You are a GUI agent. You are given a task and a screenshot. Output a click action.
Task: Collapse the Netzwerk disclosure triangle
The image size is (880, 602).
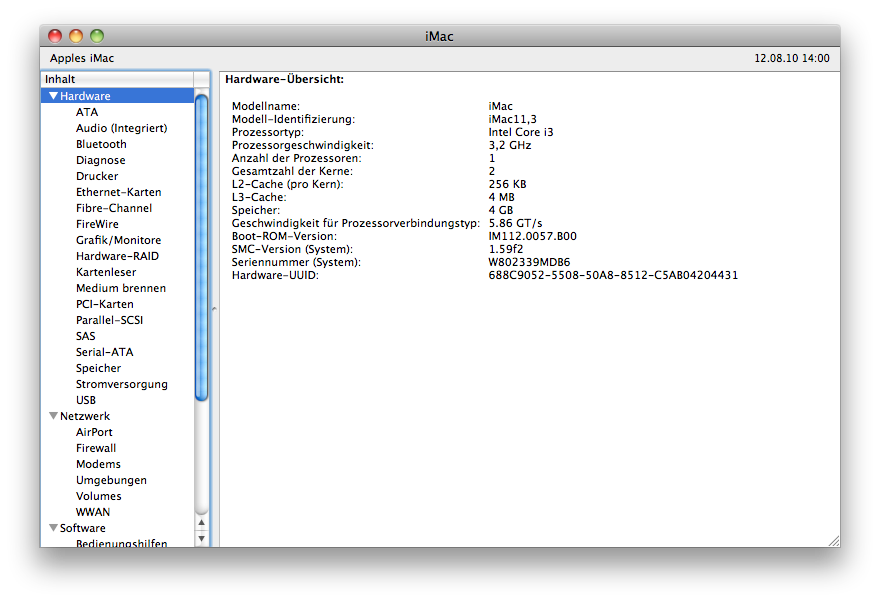(53, 416)
